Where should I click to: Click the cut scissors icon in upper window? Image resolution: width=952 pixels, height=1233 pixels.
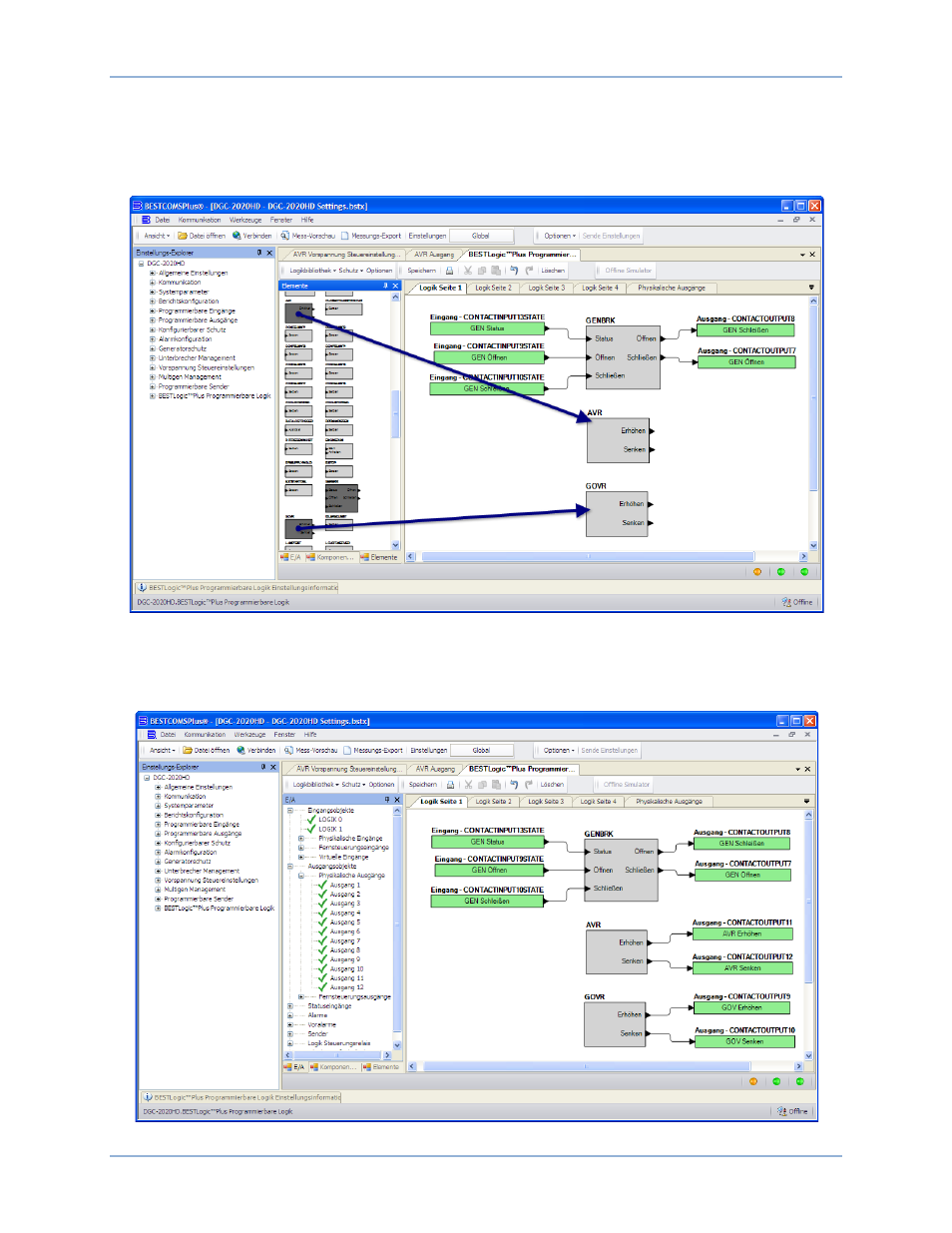click(x=467, y=271)
